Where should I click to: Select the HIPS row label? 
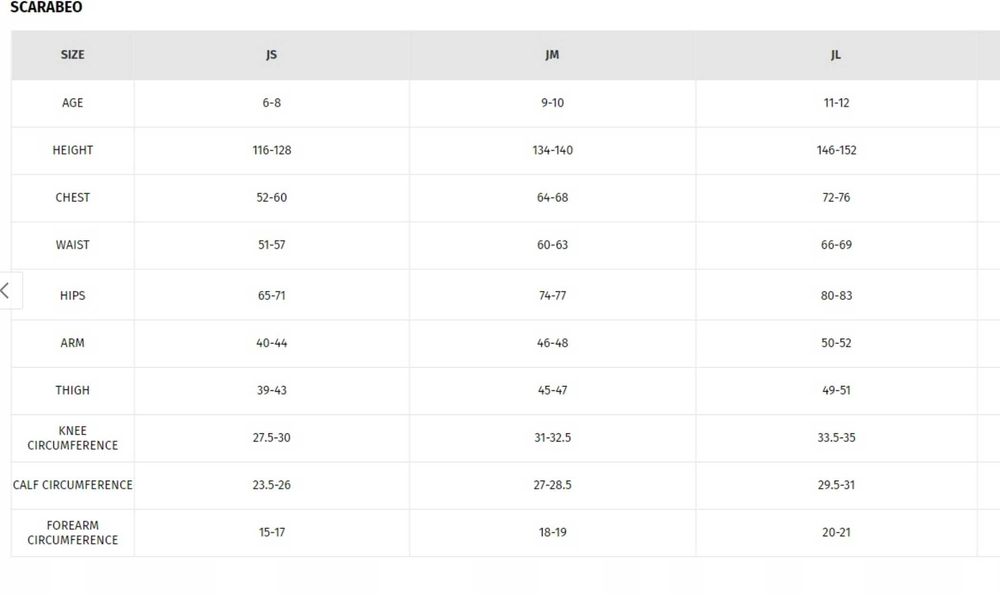(73, 296)
